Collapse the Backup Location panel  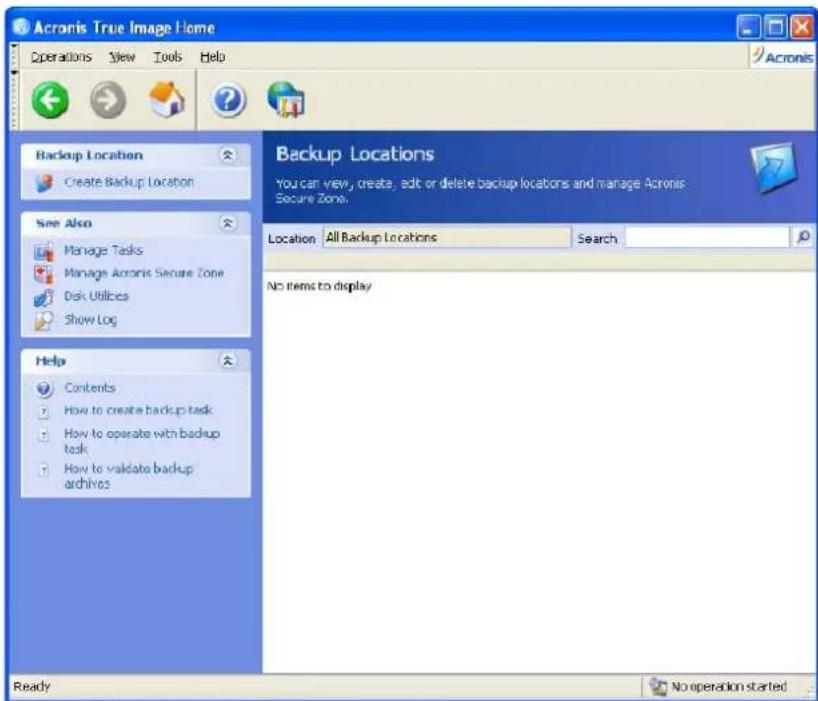pyautogui.click(x=227, y=155)
